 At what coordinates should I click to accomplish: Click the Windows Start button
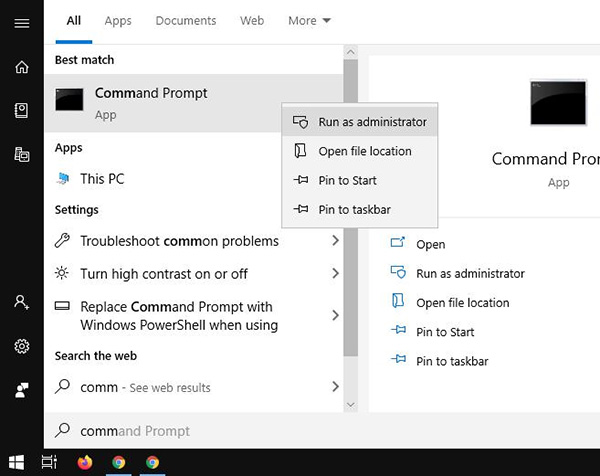coord(16,462)
